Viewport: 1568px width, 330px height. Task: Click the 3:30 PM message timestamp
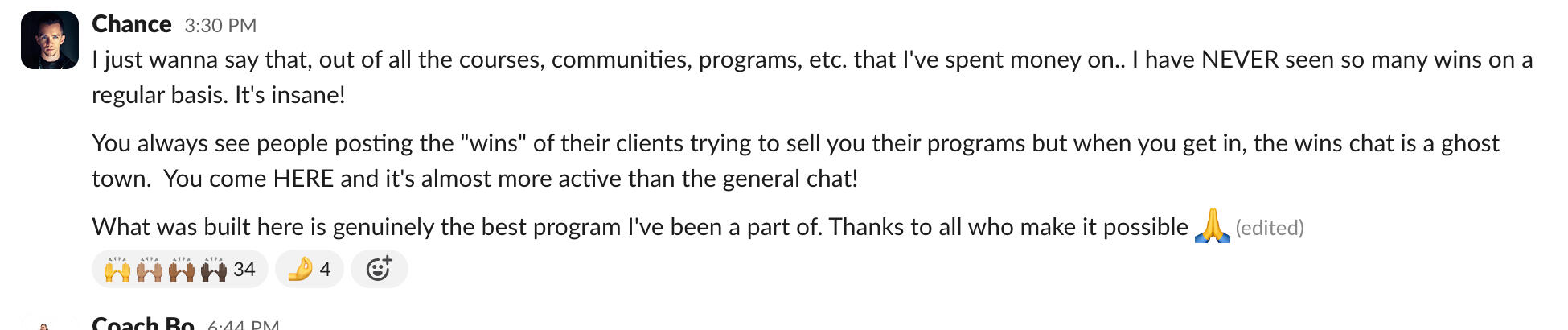click(220, 26)
